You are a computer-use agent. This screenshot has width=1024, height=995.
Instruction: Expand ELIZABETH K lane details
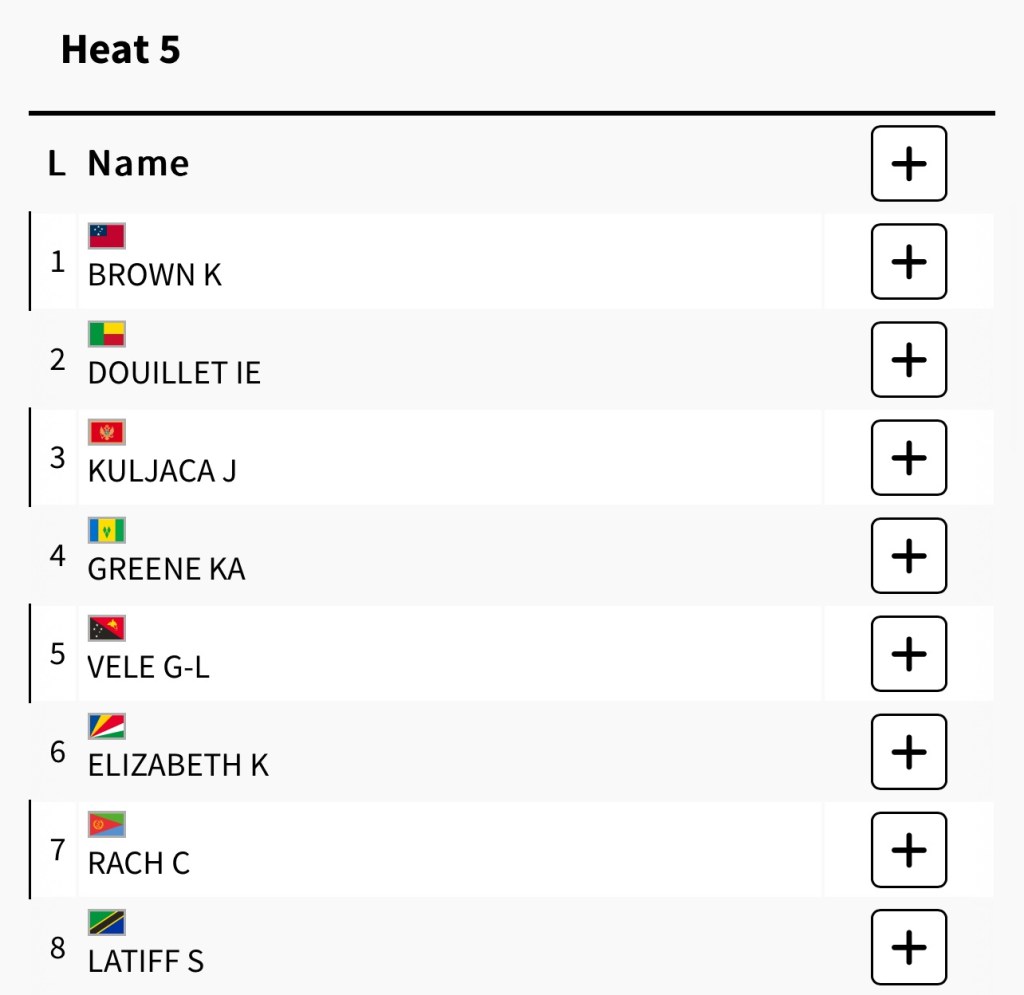pos(908,752)
